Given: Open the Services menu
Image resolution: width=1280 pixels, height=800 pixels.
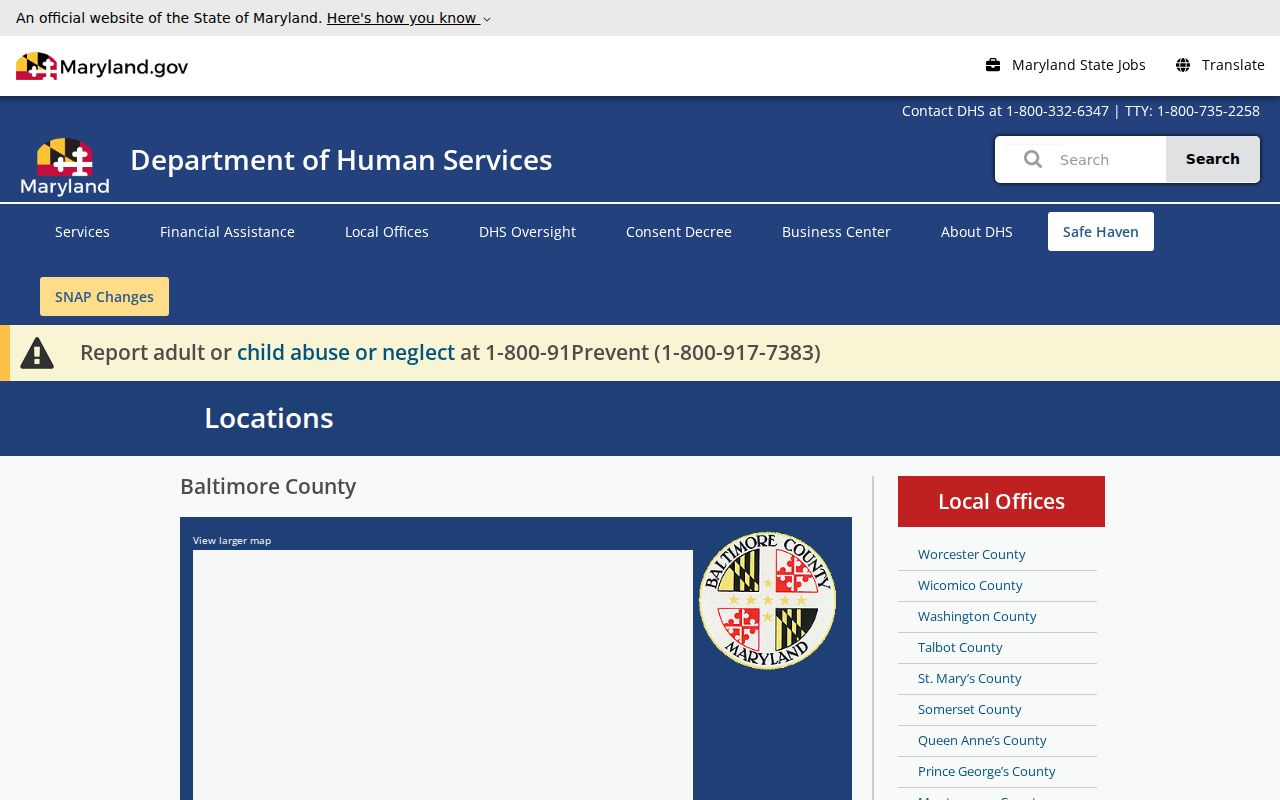Looking at the screenshot, I should pos(82,232).
